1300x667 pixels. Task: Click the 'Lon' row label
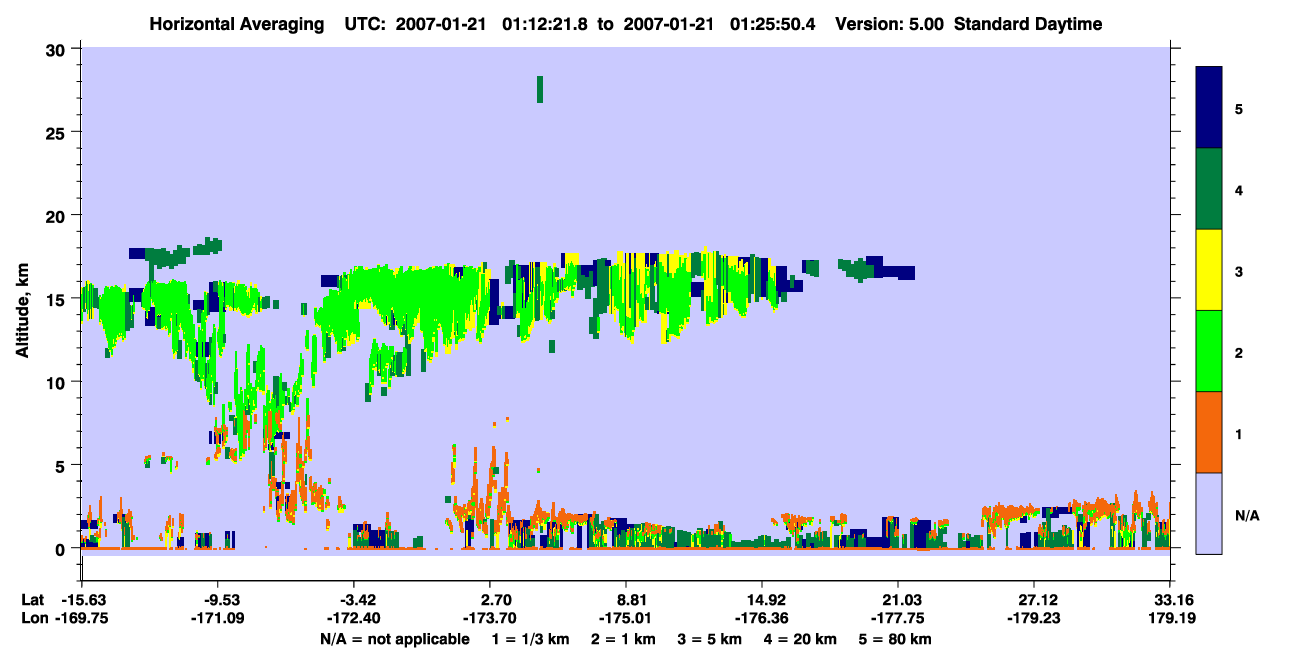coord(34,619)
